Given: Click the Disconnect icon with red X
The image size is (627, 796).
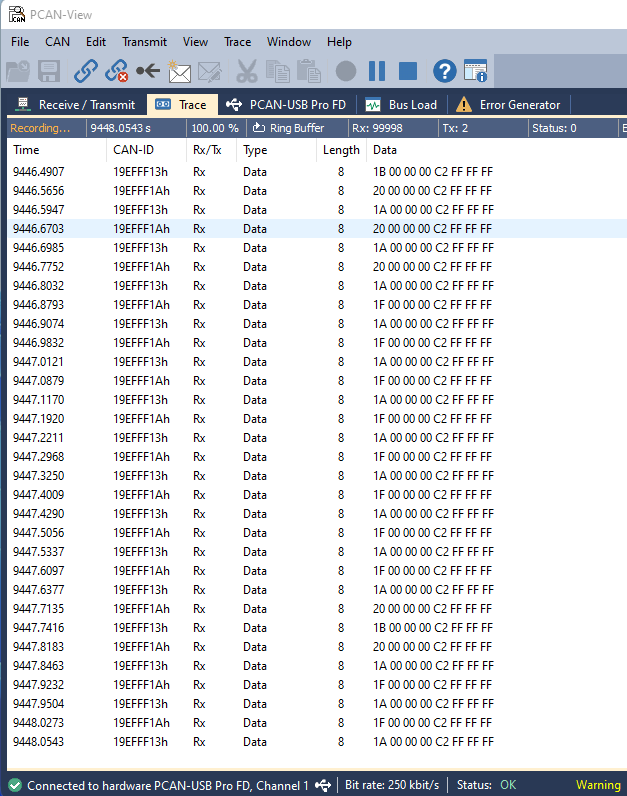Looking at the screenshot, I should [117, 71].
